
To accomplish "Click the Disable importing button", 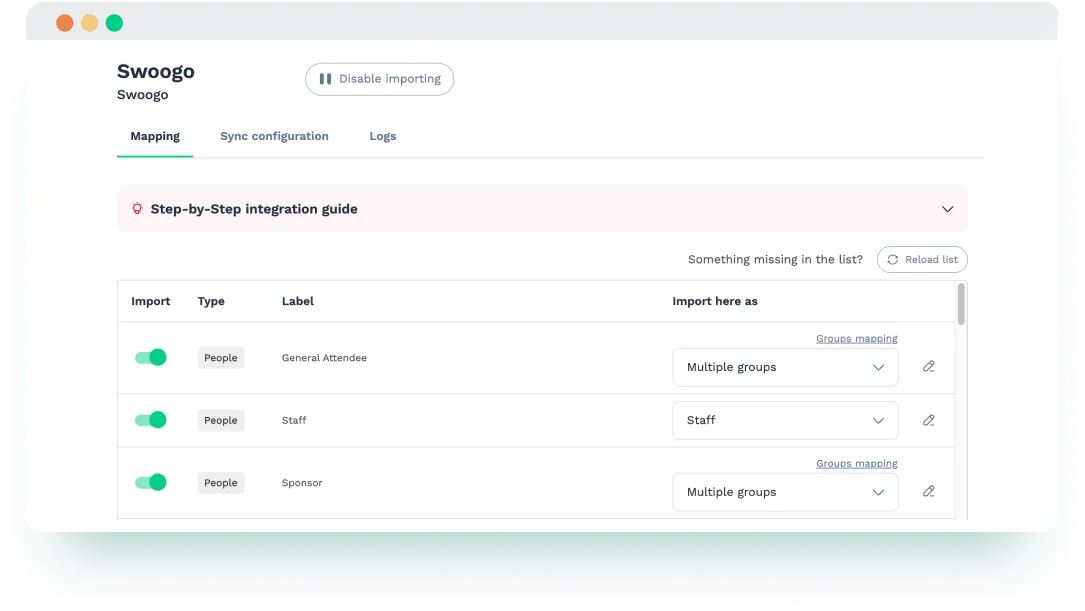I will click(x=379, y=79).
